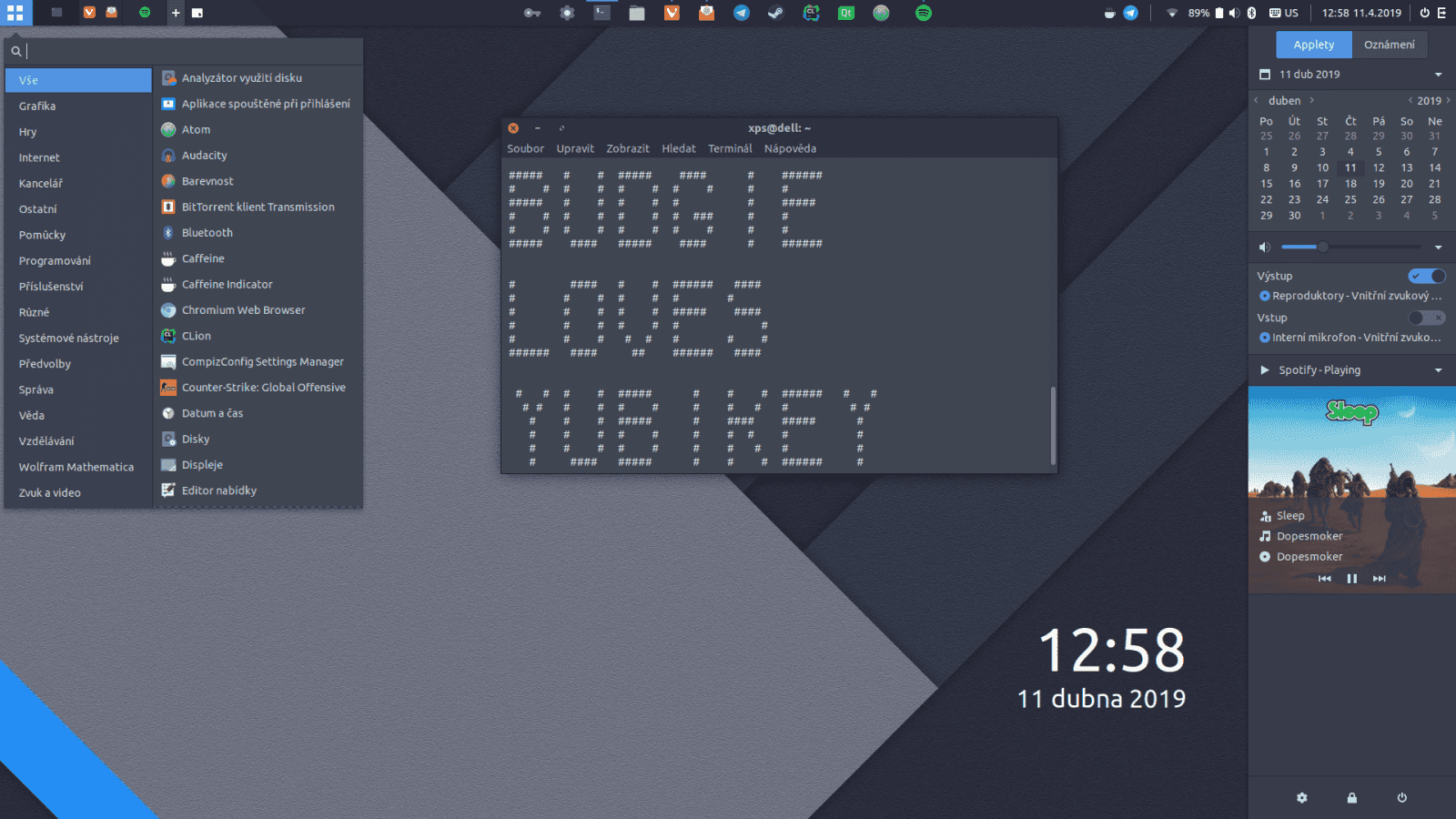
Task: Click the US keyboard layout indicator
Action: click(x=1284, y=13)
